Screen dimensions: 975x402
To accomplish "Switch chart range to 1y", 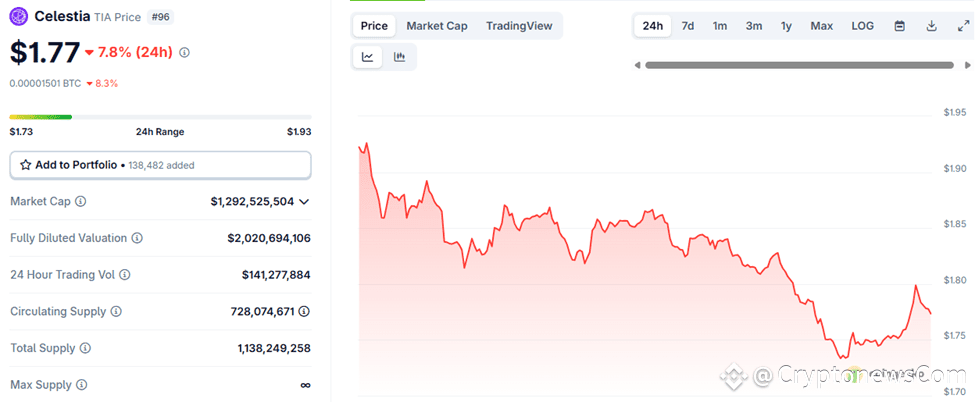I will (x=787, y=26).
